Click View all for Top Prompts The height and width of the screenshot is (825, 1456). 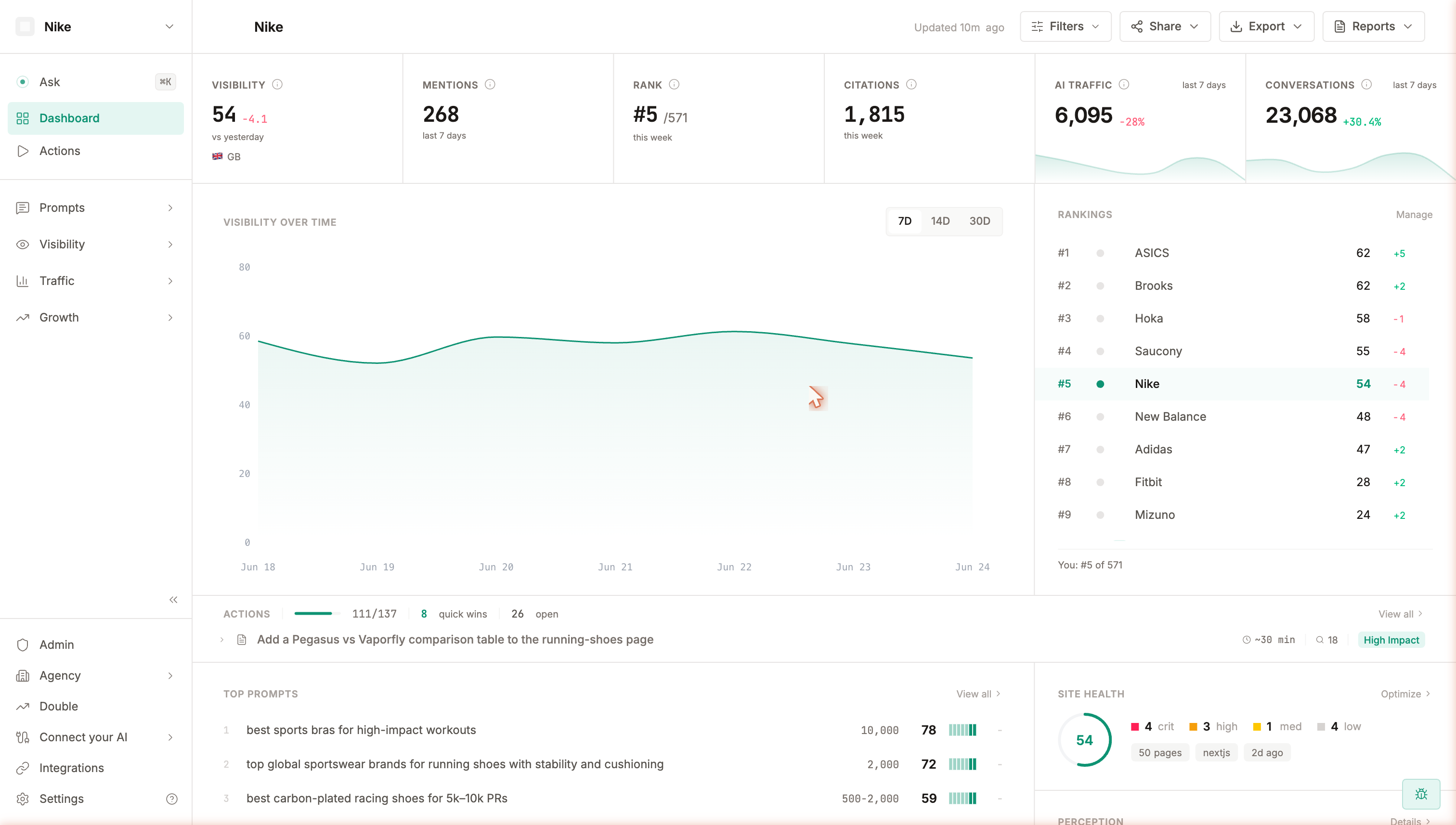point(978,694)
